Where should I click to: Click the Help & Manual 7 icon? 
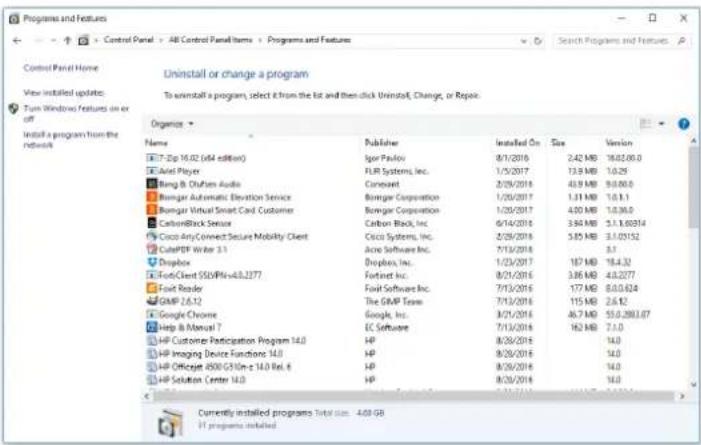pyautogui.click(x=152, y=327)
